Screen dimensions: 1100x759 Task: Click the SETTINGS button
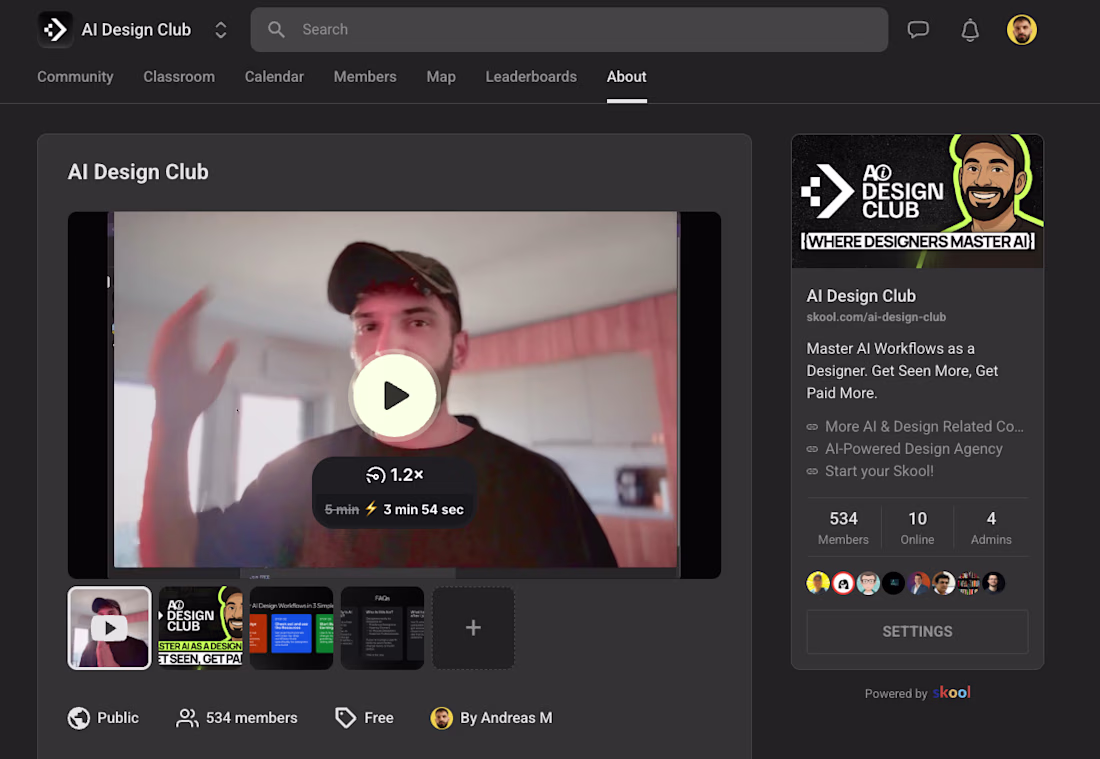pos(917,631)
